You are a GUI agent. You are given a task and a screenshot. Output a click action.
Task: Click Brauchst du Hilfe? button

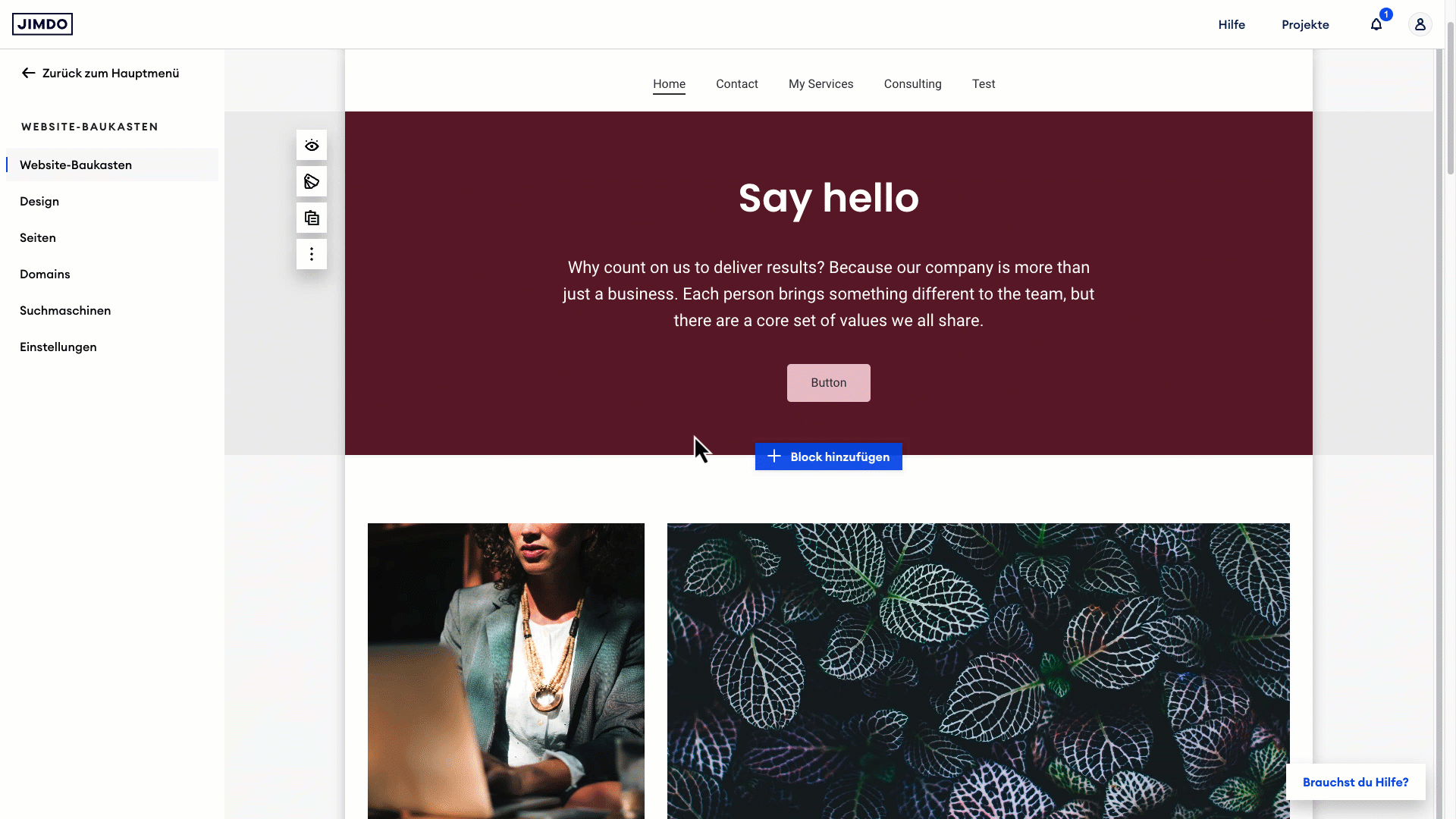(1356, 782)
